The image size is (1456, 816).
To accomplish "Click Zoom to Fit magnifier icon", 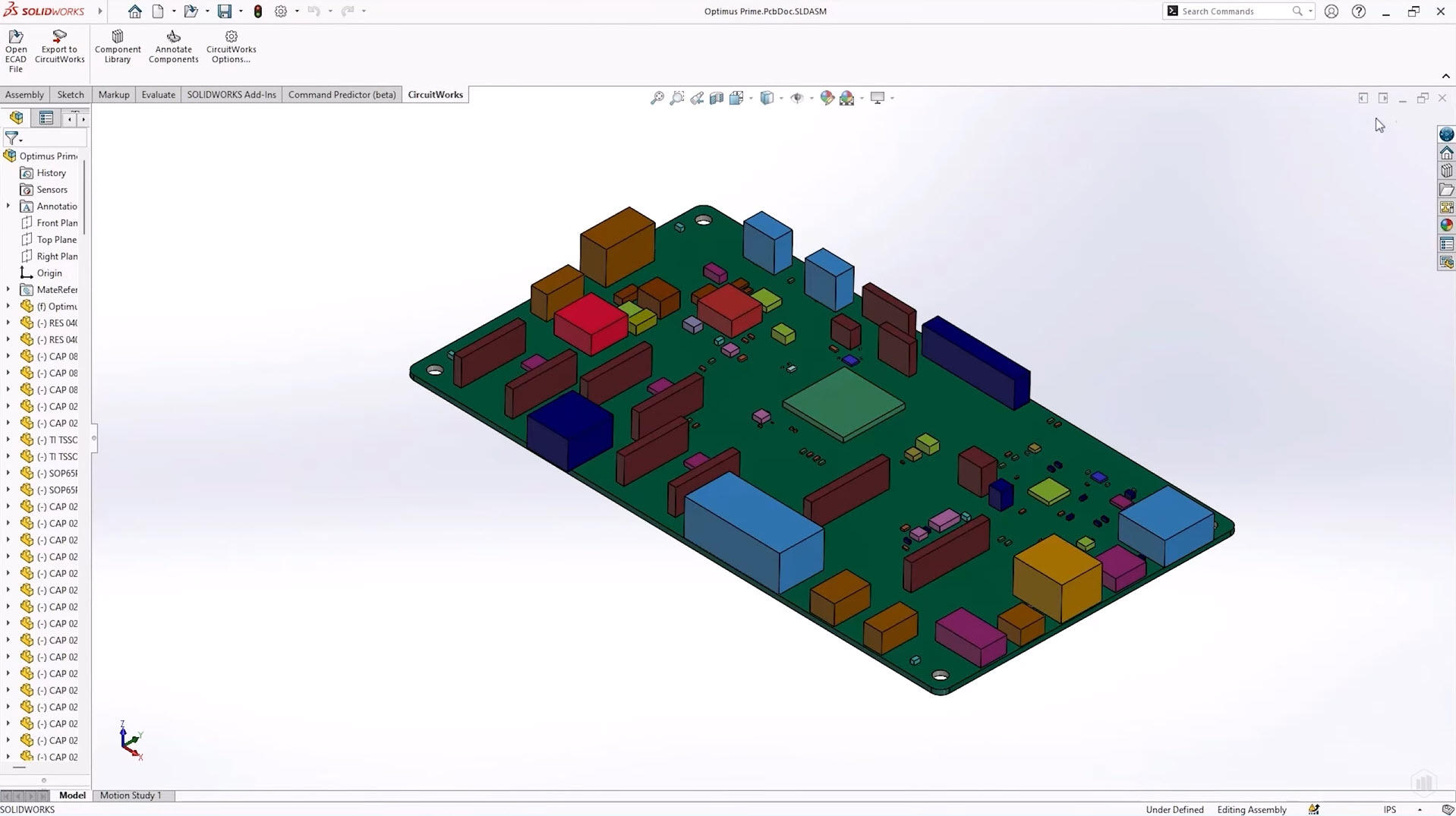I will click(657, 98).
